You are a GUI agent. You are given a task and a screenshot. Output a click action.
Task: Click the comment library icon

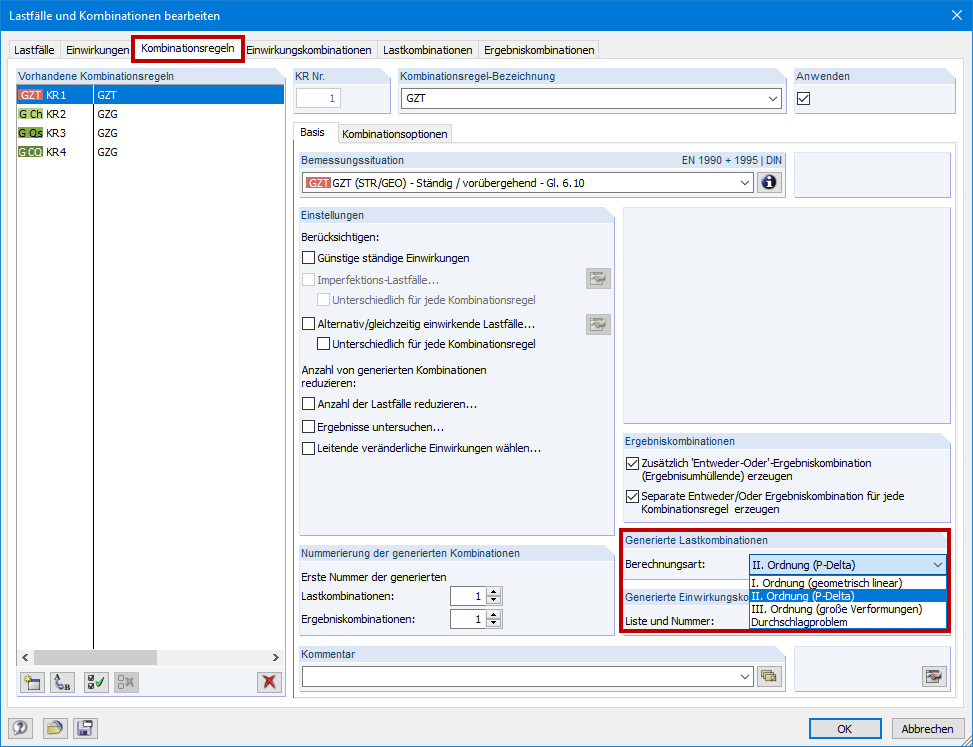pos(769,676)
